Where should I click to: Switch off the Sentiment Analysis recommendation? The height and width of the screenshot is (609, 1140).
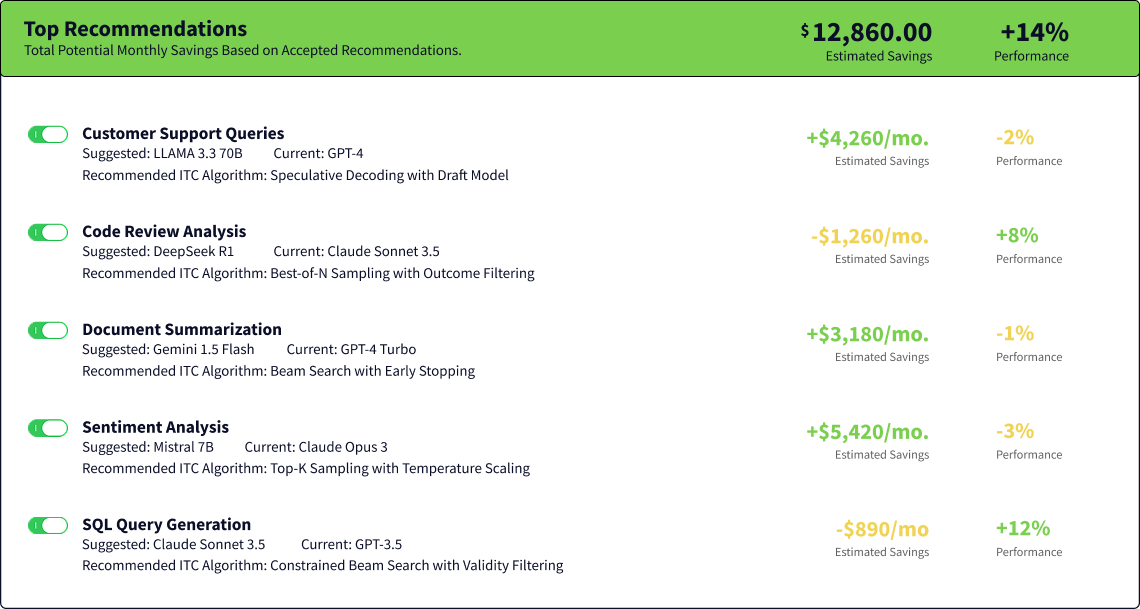[48, 428]
